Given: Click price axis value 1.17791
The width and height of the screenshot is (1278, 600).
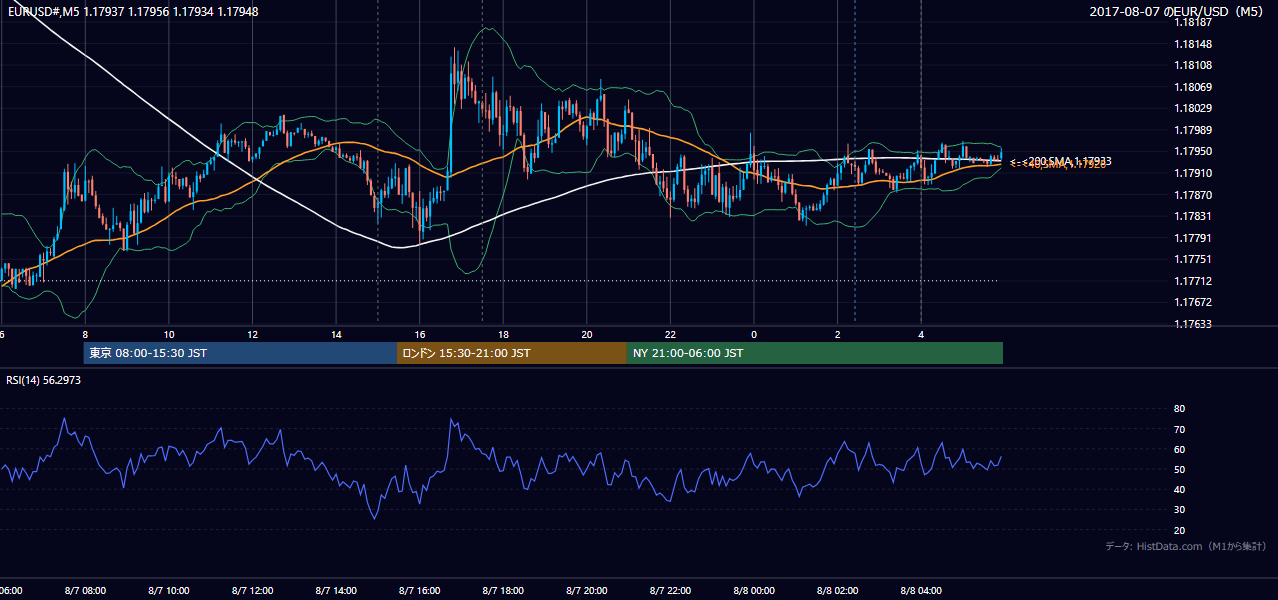Looking at the screenshot, I should [x=1192, y=238].
